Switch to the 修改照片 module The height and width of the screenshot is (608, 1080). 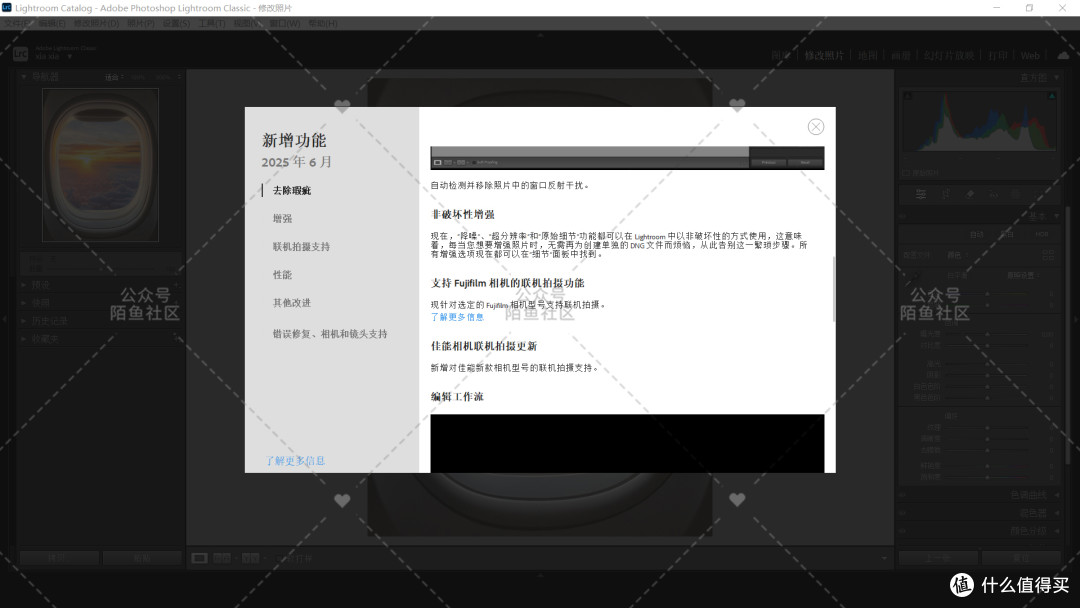[x=824, y=56]
